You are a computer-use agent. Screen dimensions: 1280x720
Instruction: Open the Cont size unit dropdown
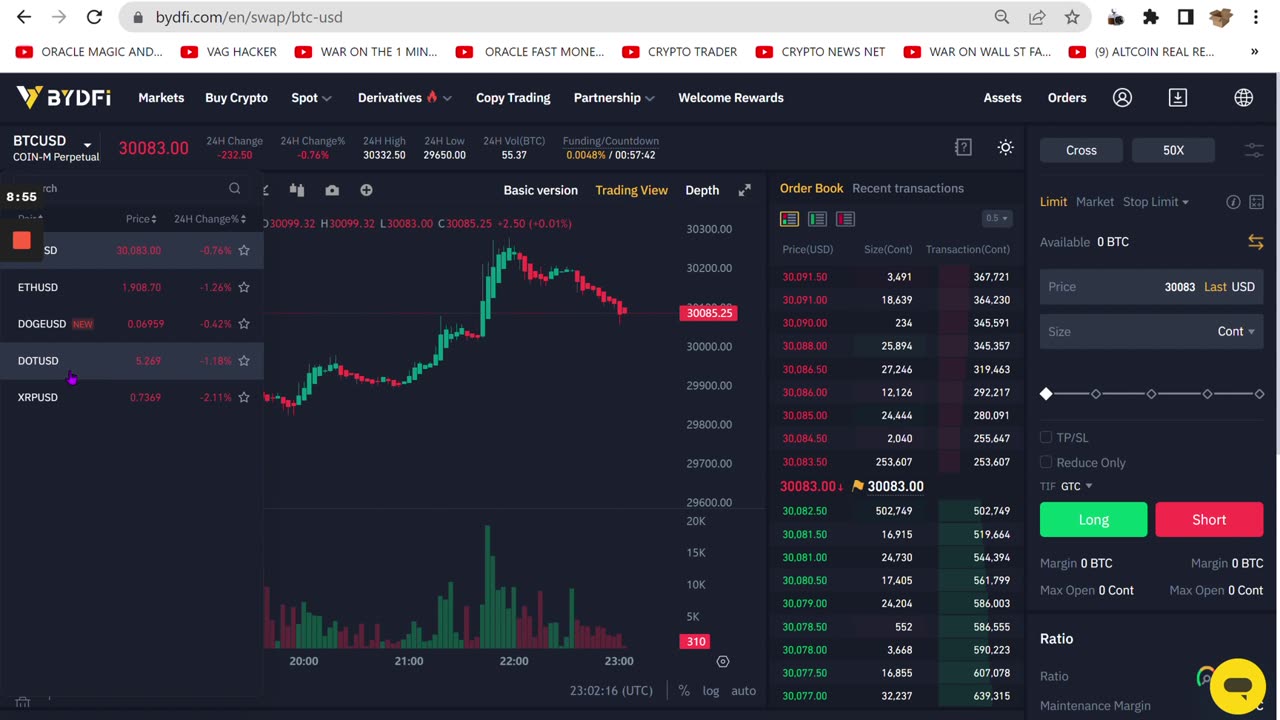(1235, 331)
